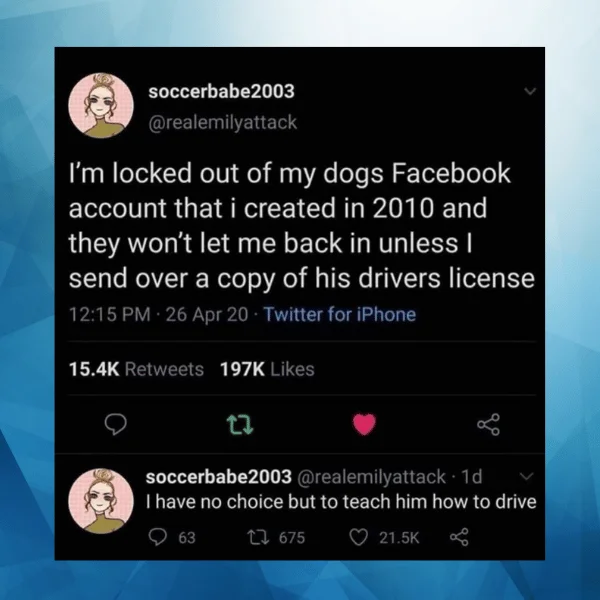
Task: Open the avatar on the reply tweet
Action: coord(101,501)
